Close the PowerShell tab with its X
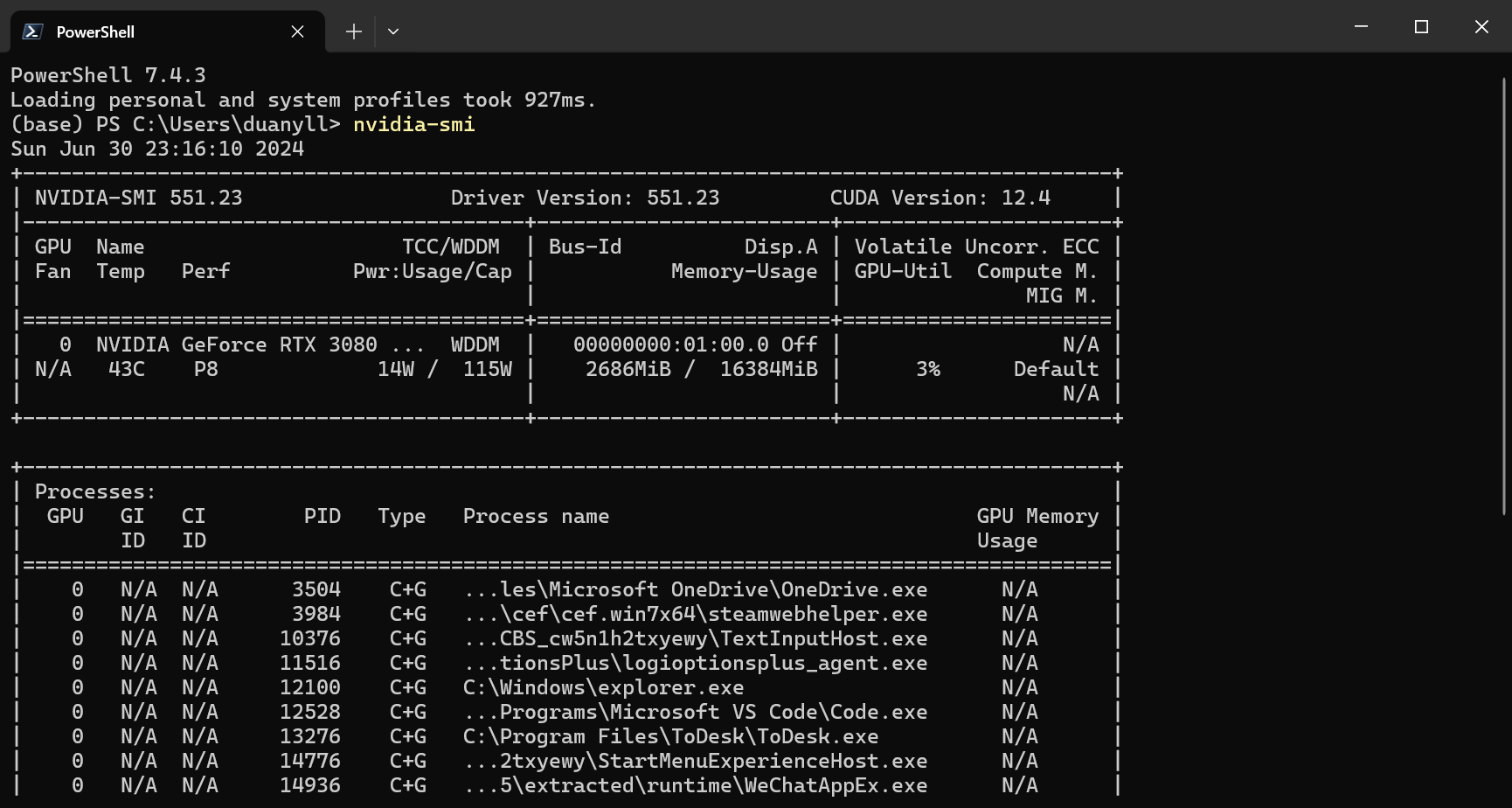Viewport: 1512px width, 808px height. [x=296, y=31]
